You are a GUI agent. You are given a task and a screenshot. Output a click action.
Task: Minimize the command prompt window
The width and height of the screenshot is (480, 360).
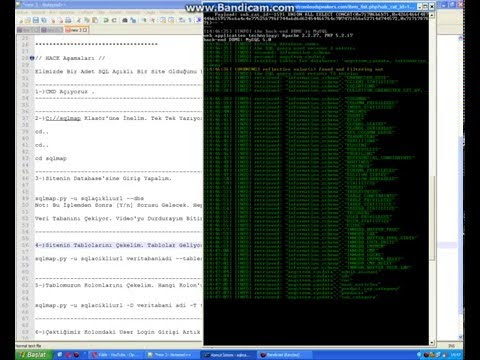click(x=419, y=6)
